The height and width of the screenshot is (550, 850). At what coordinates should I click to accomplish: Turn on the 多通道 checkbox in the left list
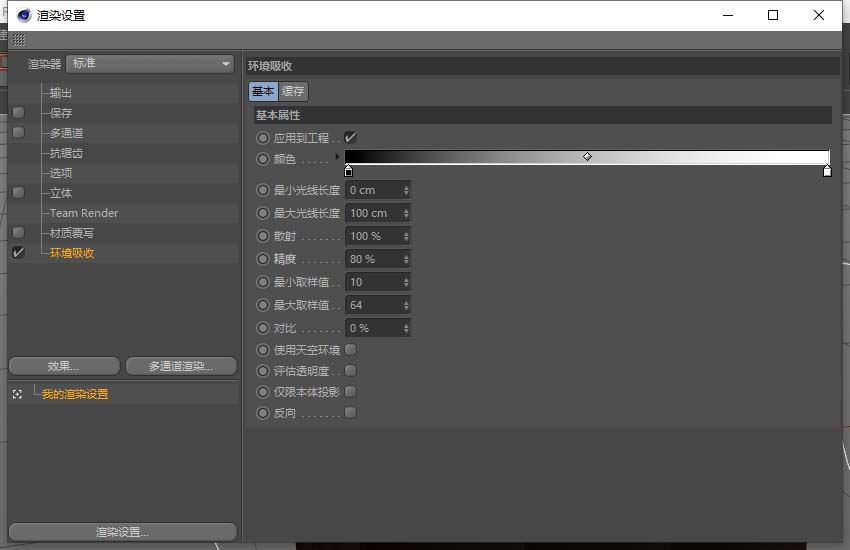18,133
